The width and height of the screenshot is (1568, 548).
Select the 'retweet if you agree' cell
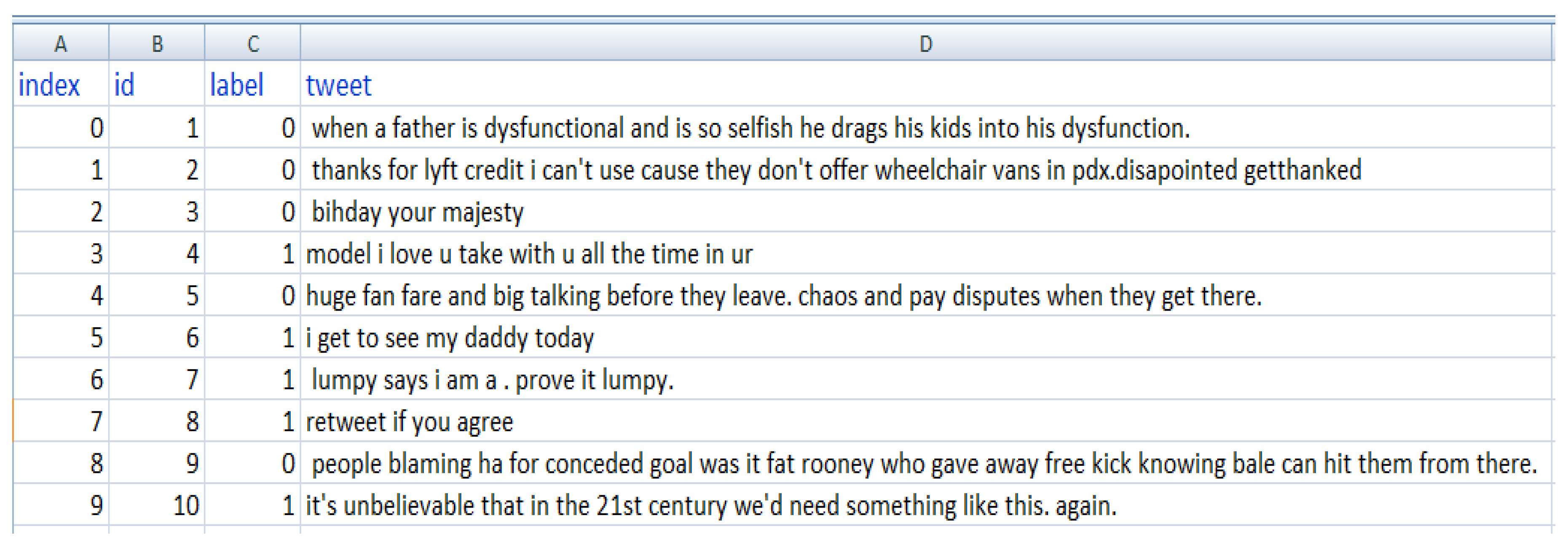coord(410,422)
